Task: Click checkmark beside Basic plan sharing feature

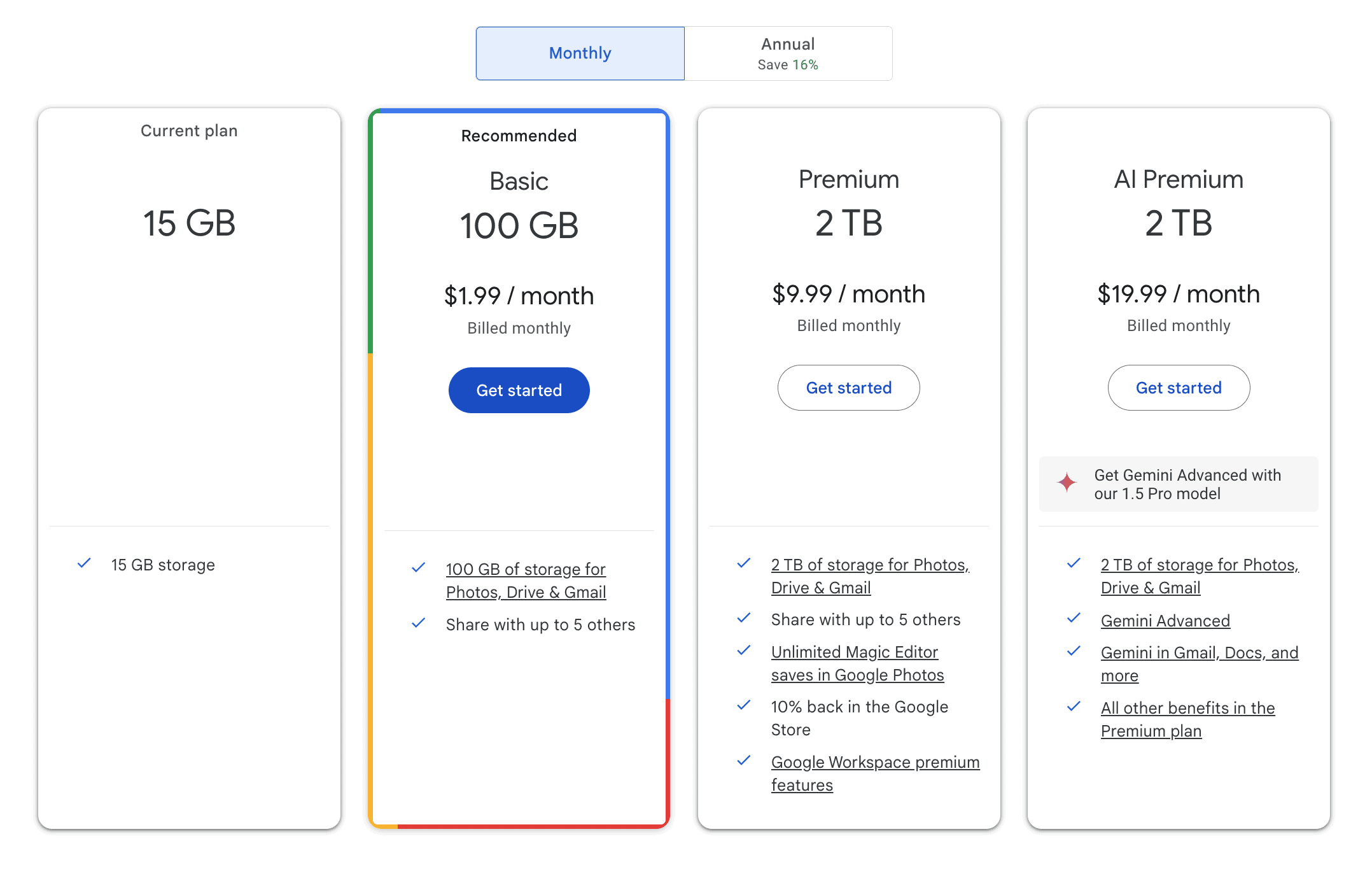Action: tap(419, 623)
